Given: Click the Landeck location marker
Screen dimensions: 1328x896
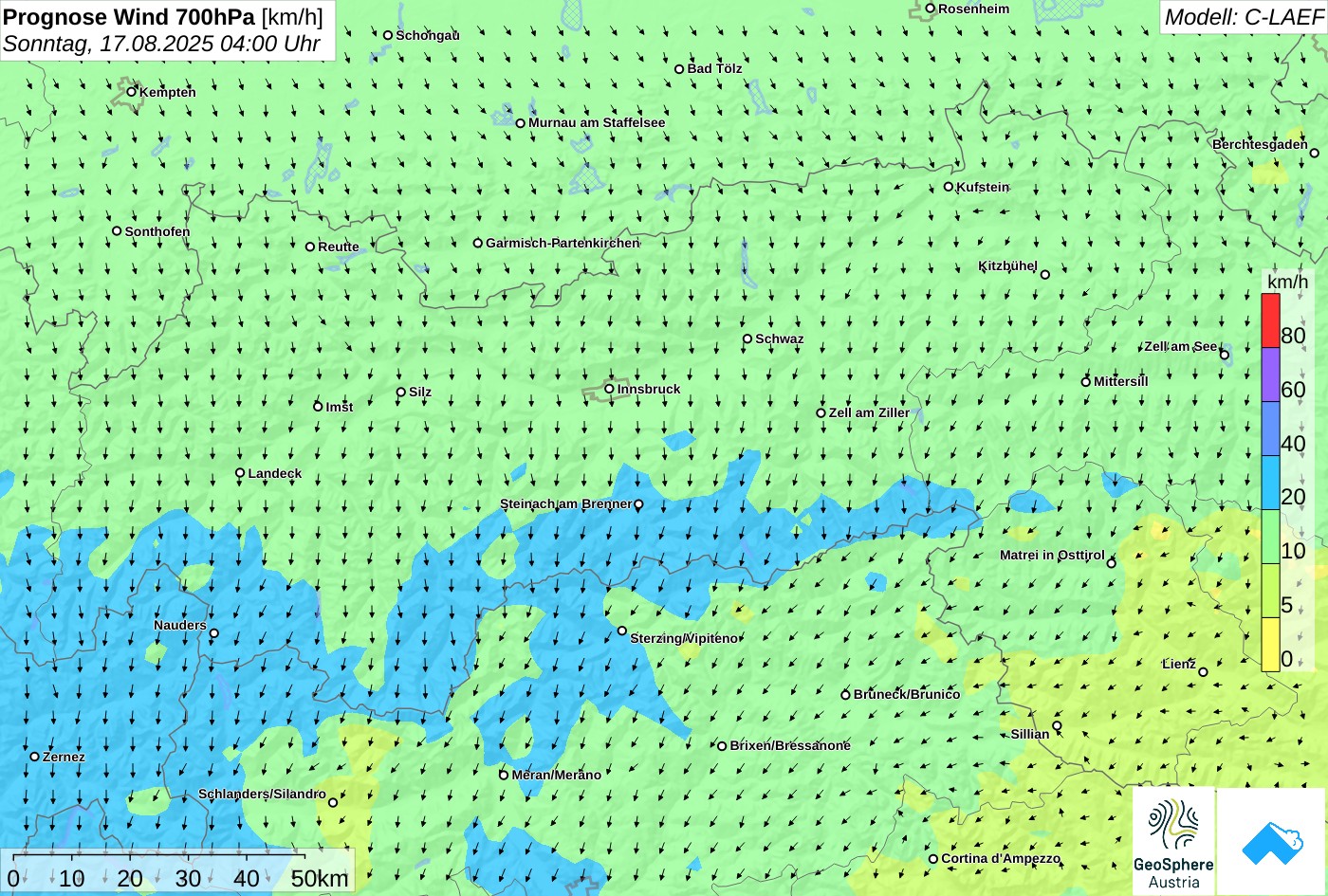Looking at the screenshot, I should (240, 473).
